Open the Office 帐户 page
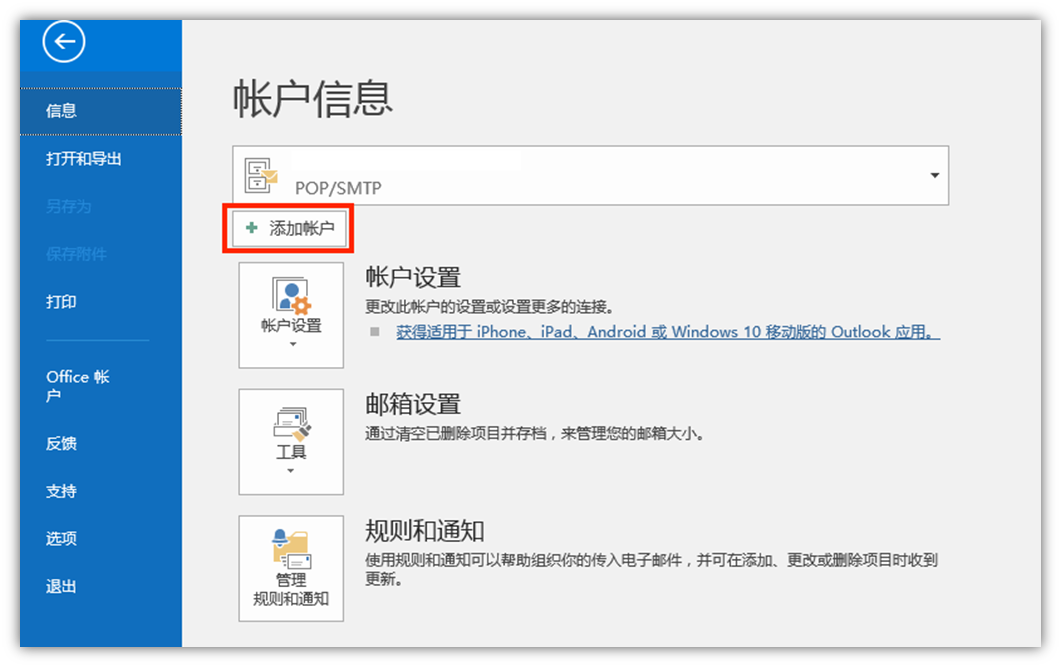 coord(77,385)
